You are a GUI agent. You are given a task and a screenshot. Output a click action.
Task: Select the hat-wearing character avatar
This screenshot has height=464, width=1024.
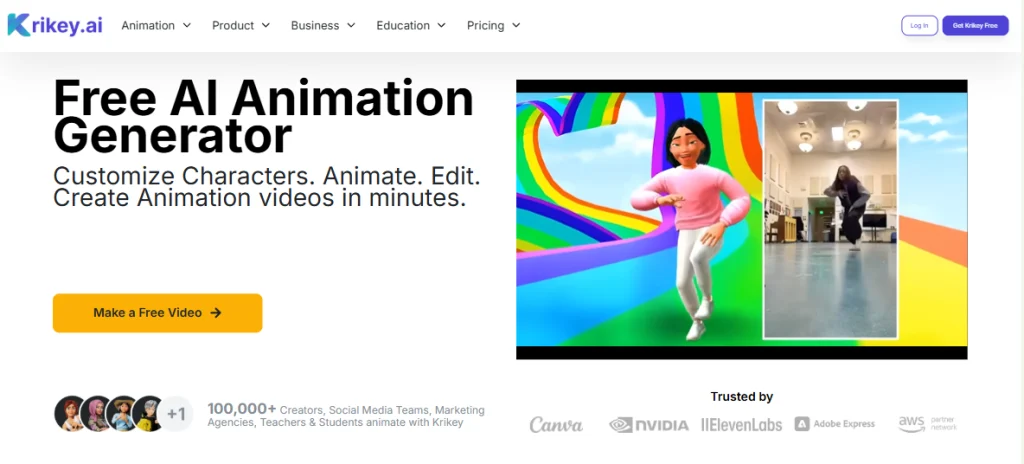coord(122,414)
